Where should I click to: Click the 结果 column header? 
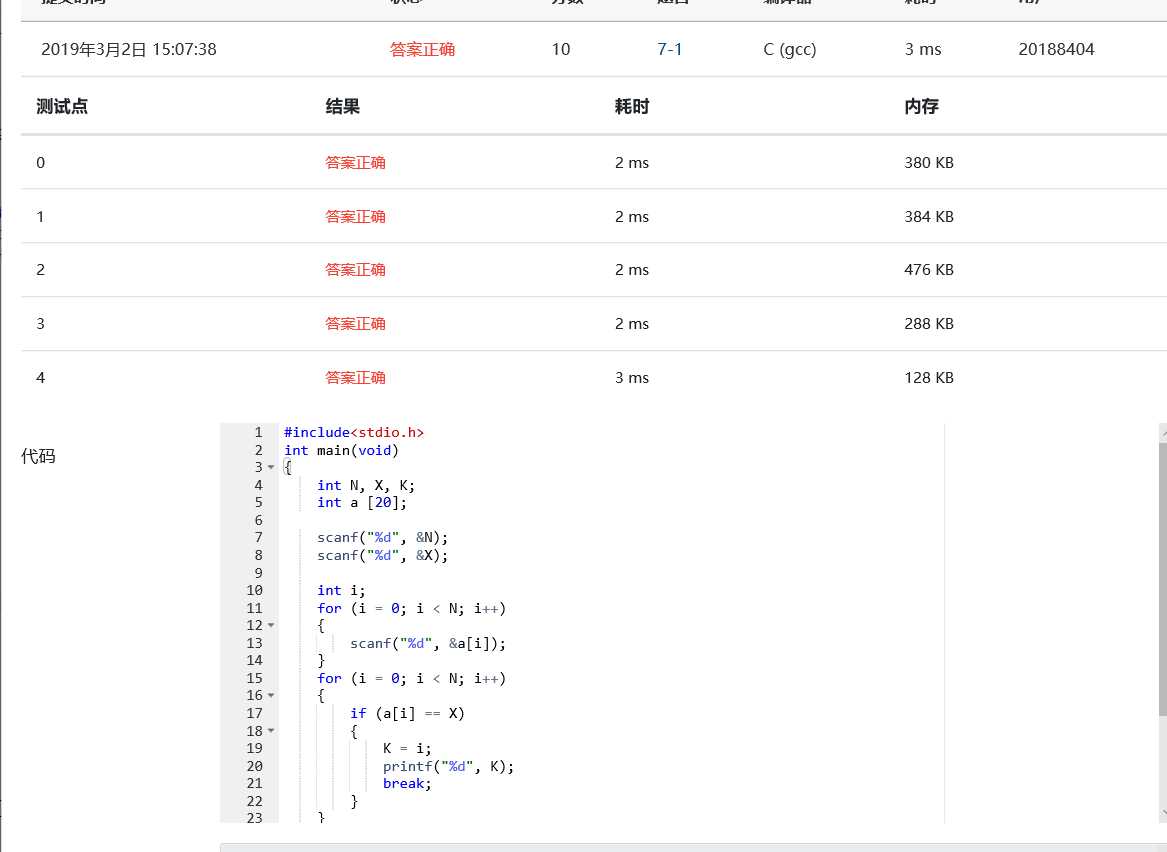[343, 106]
